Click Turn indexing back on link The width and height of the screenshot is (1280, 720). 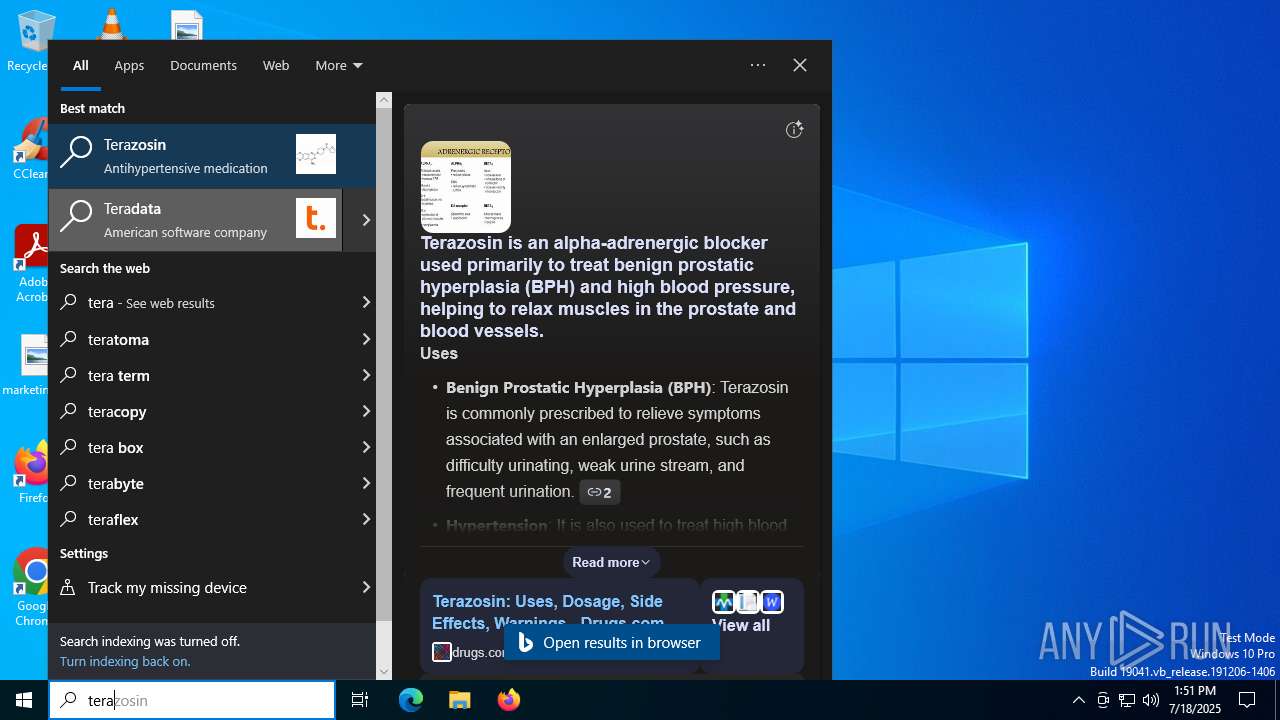tap(125, 661)
